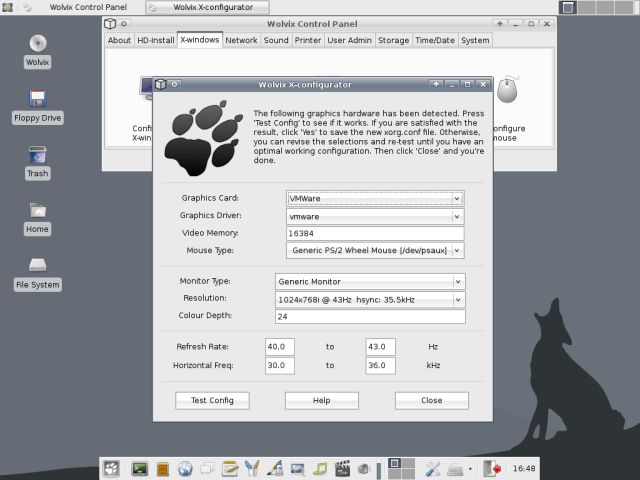Click the Help button
The width and height of the screenshot is (640, 480).
coord(322,400)
